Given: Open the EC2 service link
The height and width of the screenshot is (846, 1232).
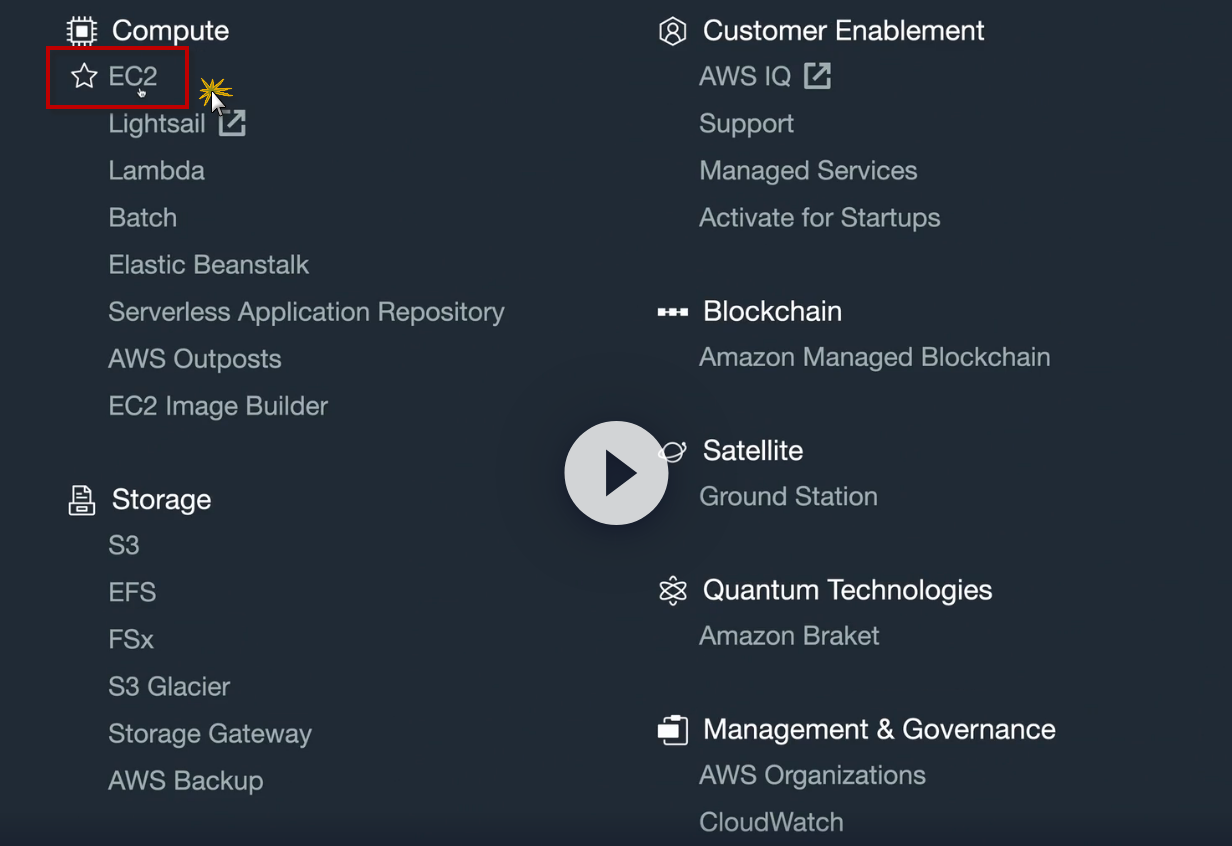Looking at the screenshot, I should (133, 76).
